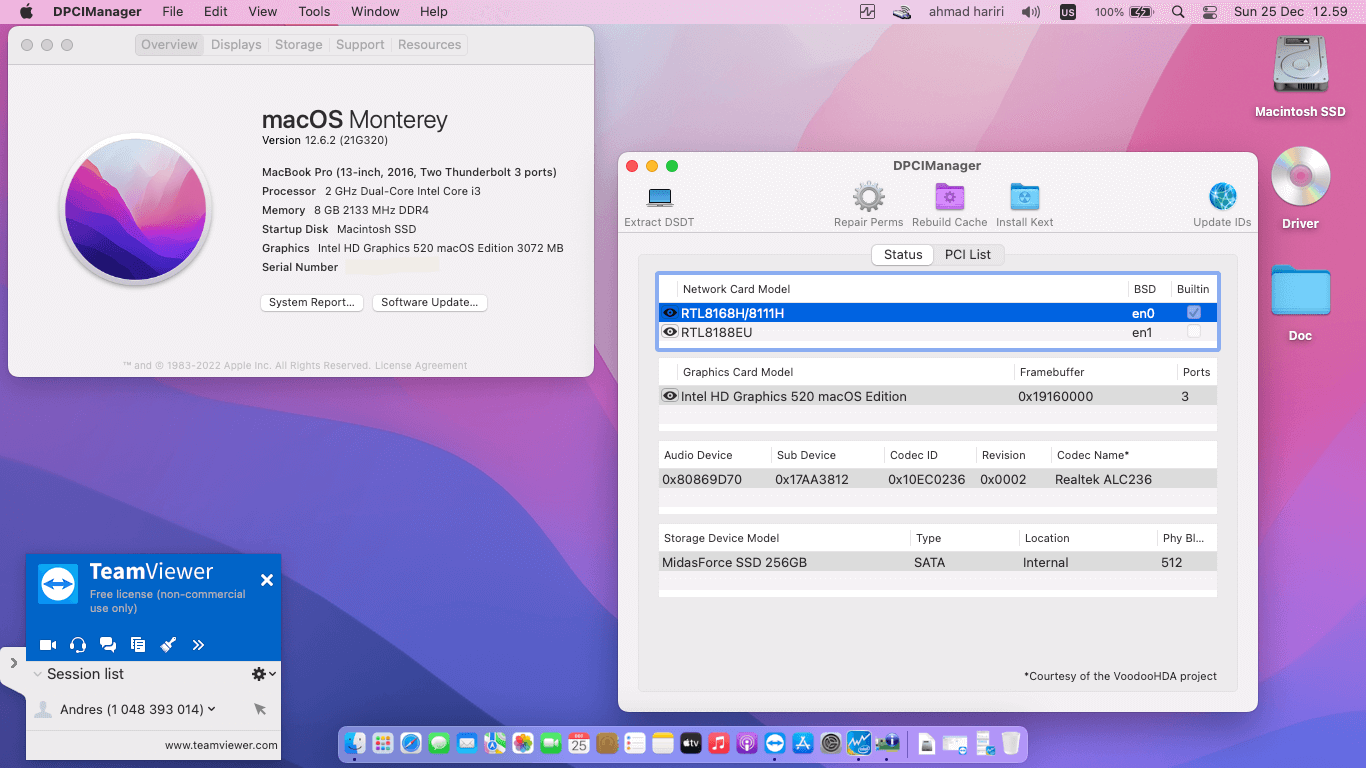The width and height of the screenshot is (1366, 768).
Task: Open the Window menu
Action: pyautogui.click(x=375, y=12)
